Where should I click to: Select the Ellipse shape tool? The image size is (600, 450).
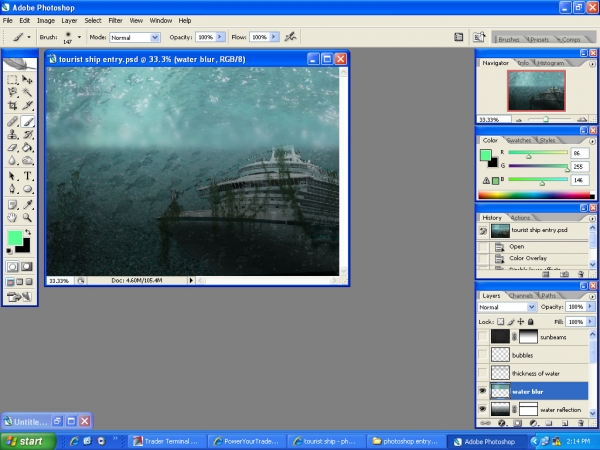[27, 189]
